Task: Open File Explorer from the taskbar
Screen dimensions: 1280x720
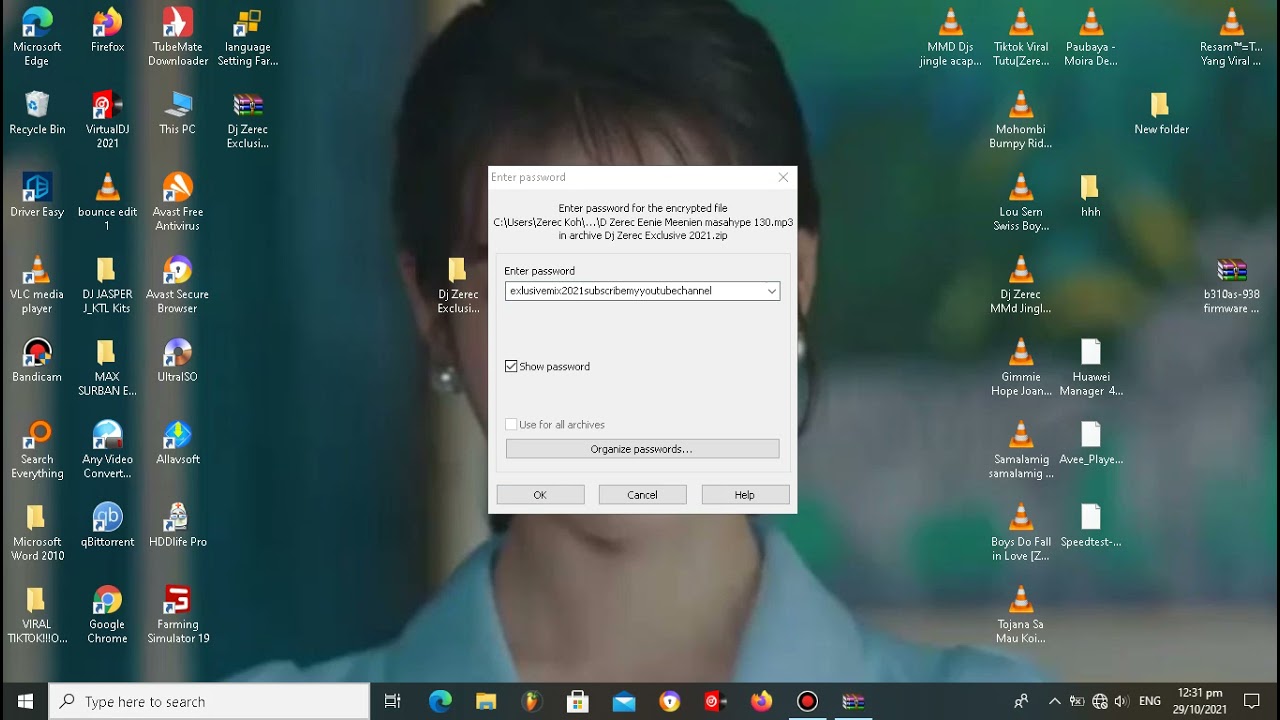Action: point(486,702)
